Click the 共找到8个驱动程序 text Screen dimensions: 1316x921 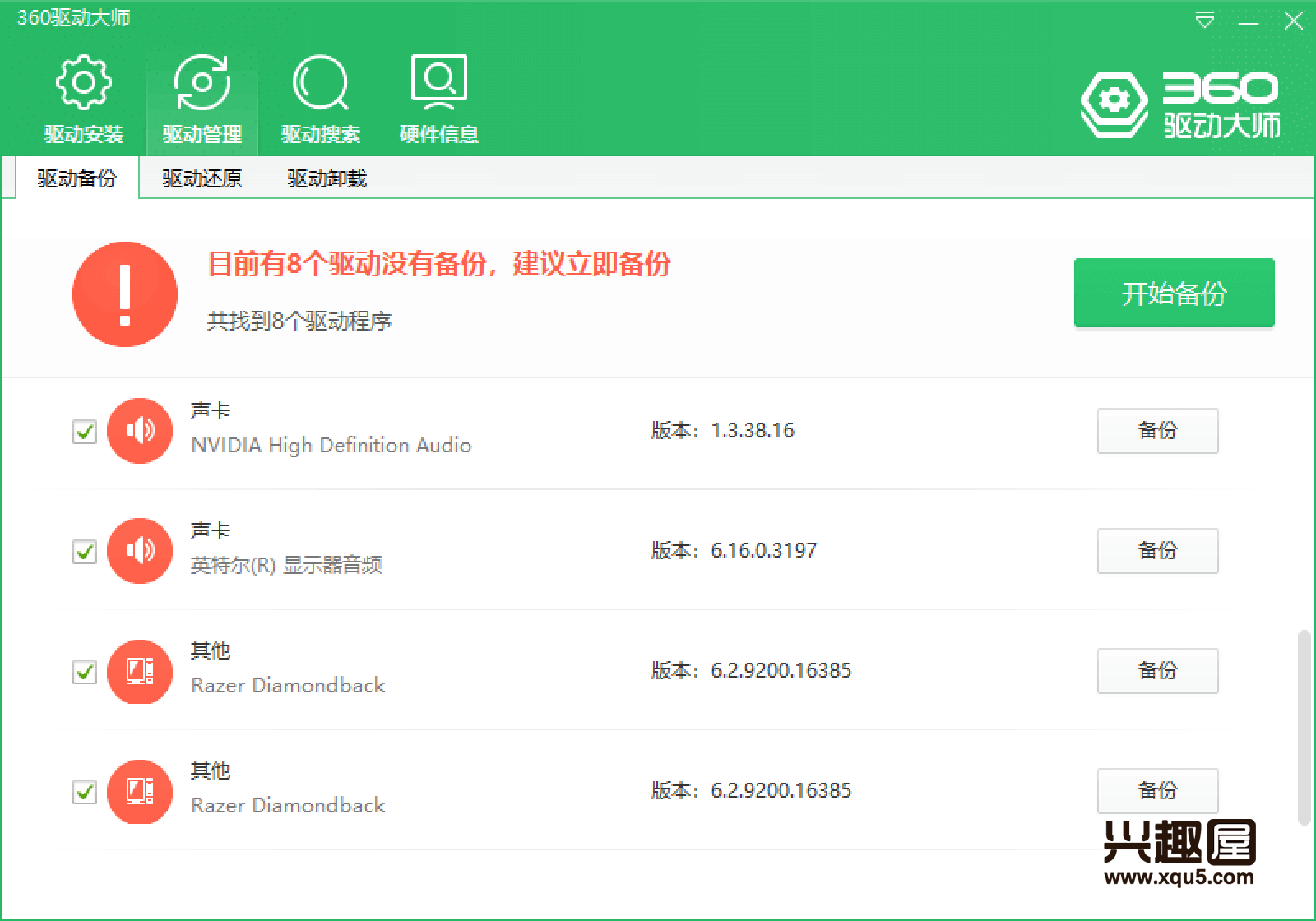[x=299, y=321]
